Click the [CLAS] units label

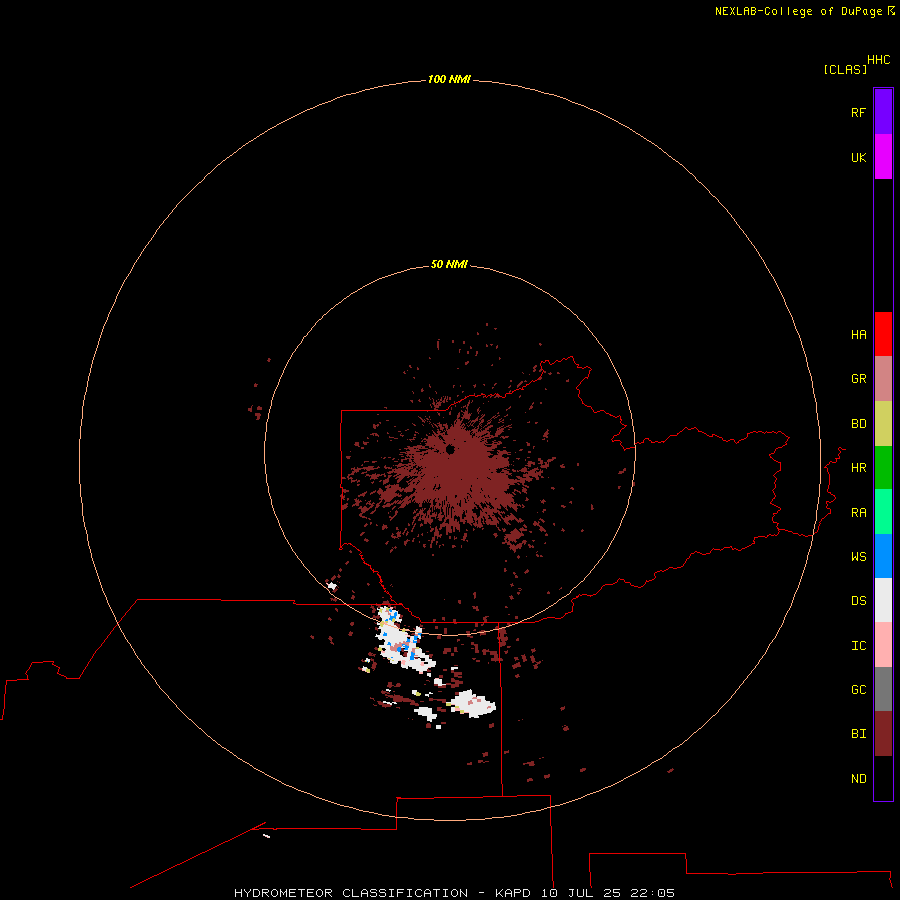[845, 69]
